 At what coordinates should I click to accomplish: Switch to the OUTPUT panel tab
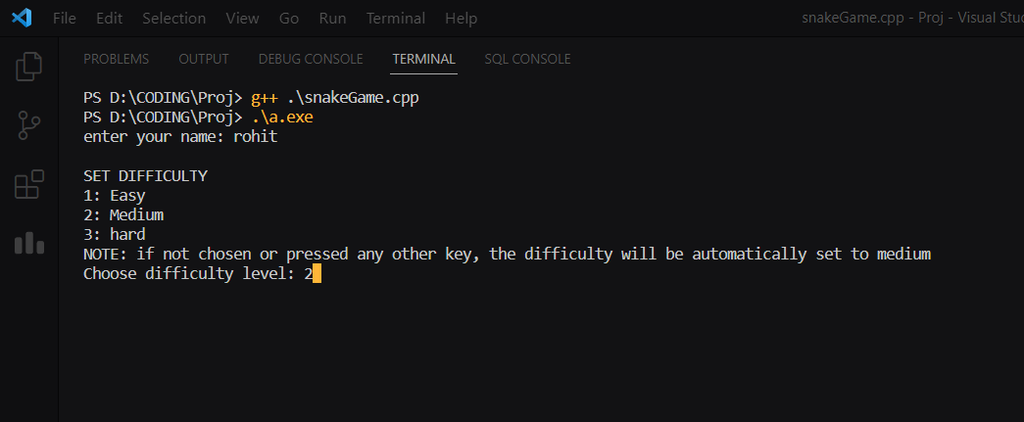click(203, 59)
